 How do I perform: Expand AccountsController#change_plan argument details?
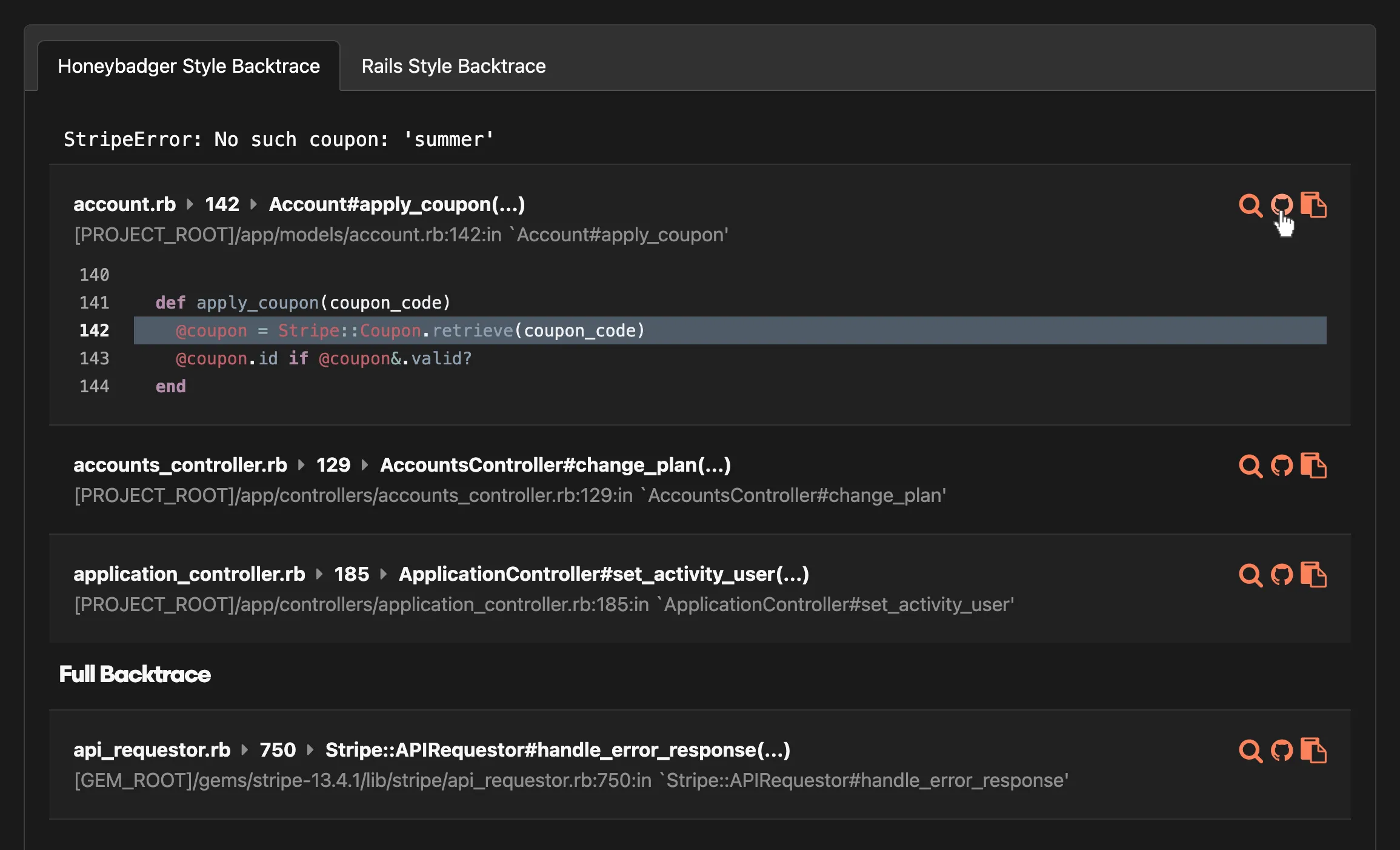point(716,464)
